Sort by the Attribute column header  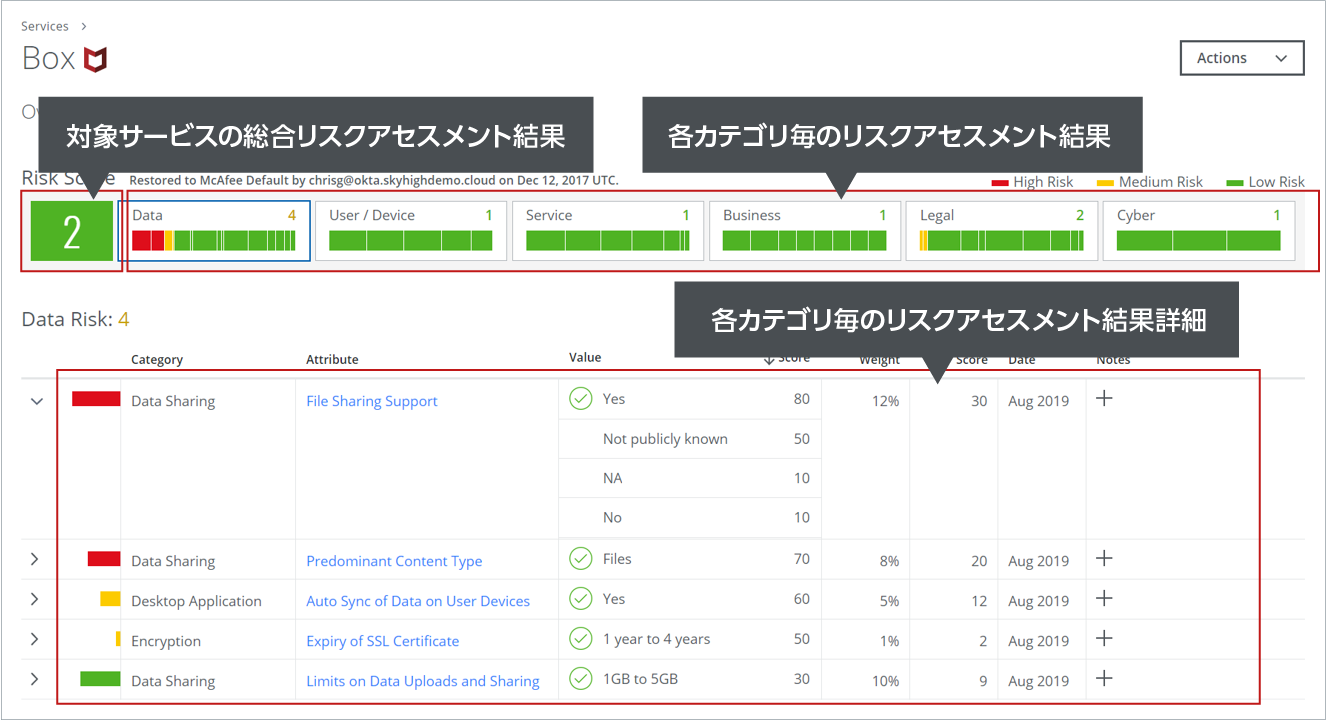tap(332, 360)
